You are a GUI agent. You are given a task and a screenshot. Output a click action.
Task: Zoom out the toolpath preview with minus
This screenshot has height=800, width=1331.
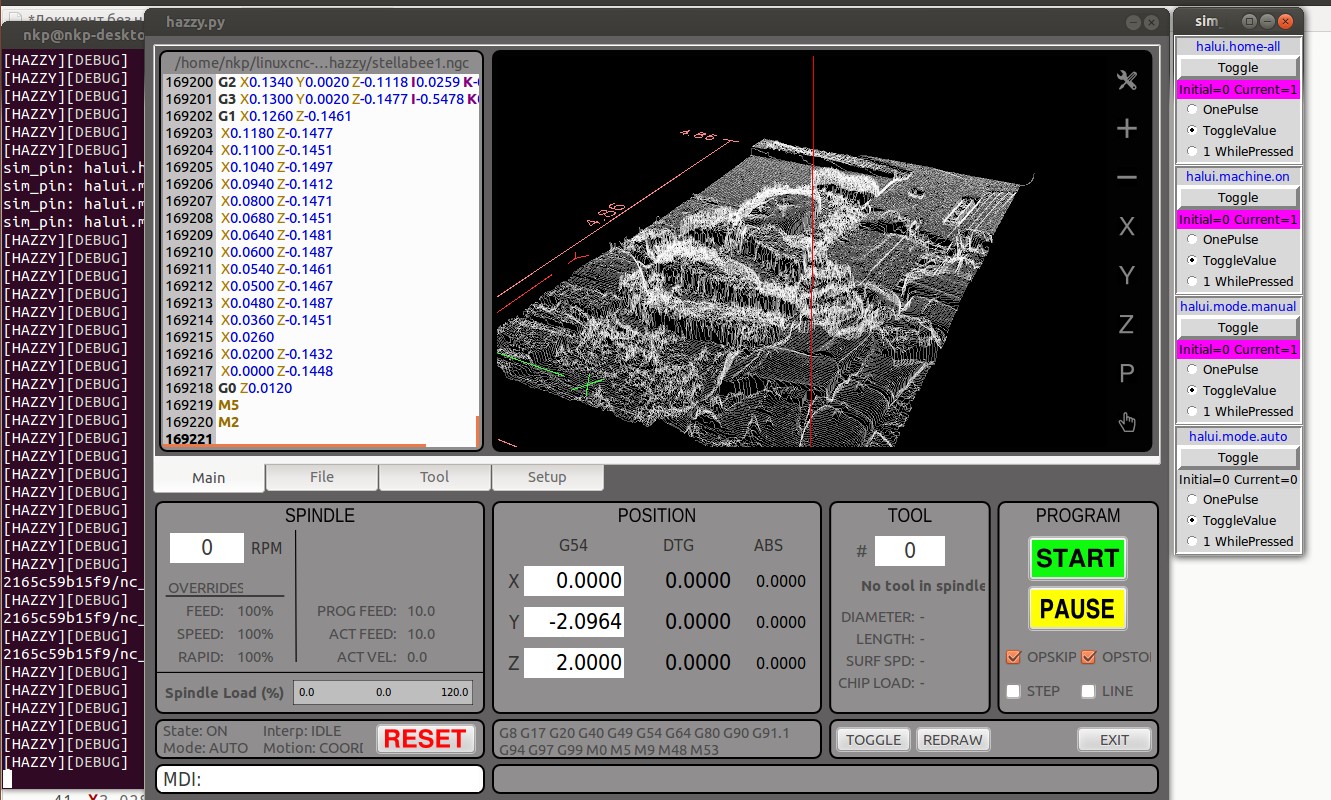[x=1127, y=178]
